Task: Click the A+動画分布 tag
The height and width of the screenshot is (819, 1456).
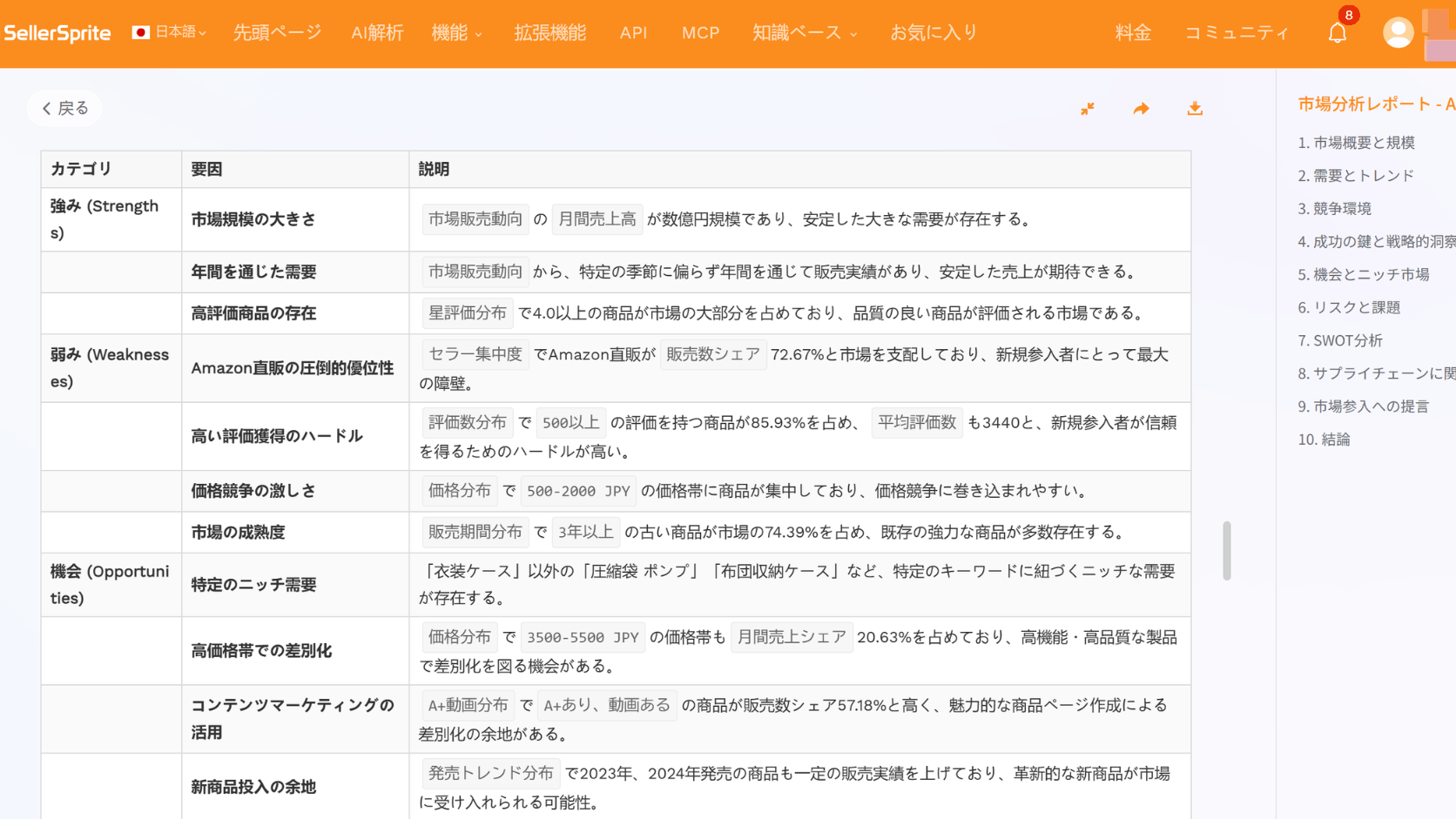Action: [468, 706]
